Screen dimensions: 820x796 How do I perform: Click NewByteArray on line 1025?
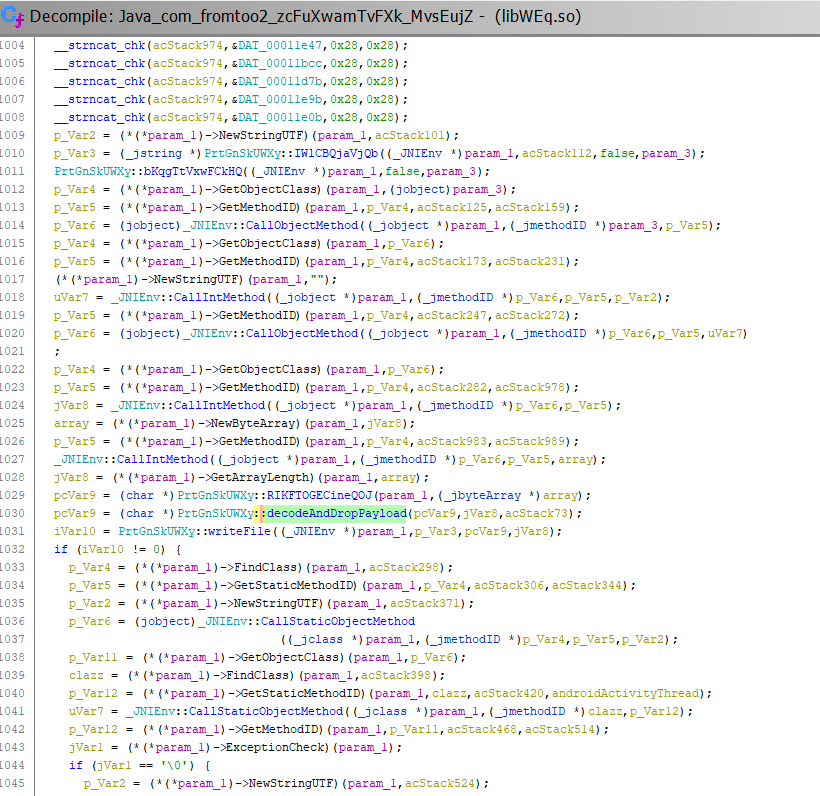[x=253, y=424]
